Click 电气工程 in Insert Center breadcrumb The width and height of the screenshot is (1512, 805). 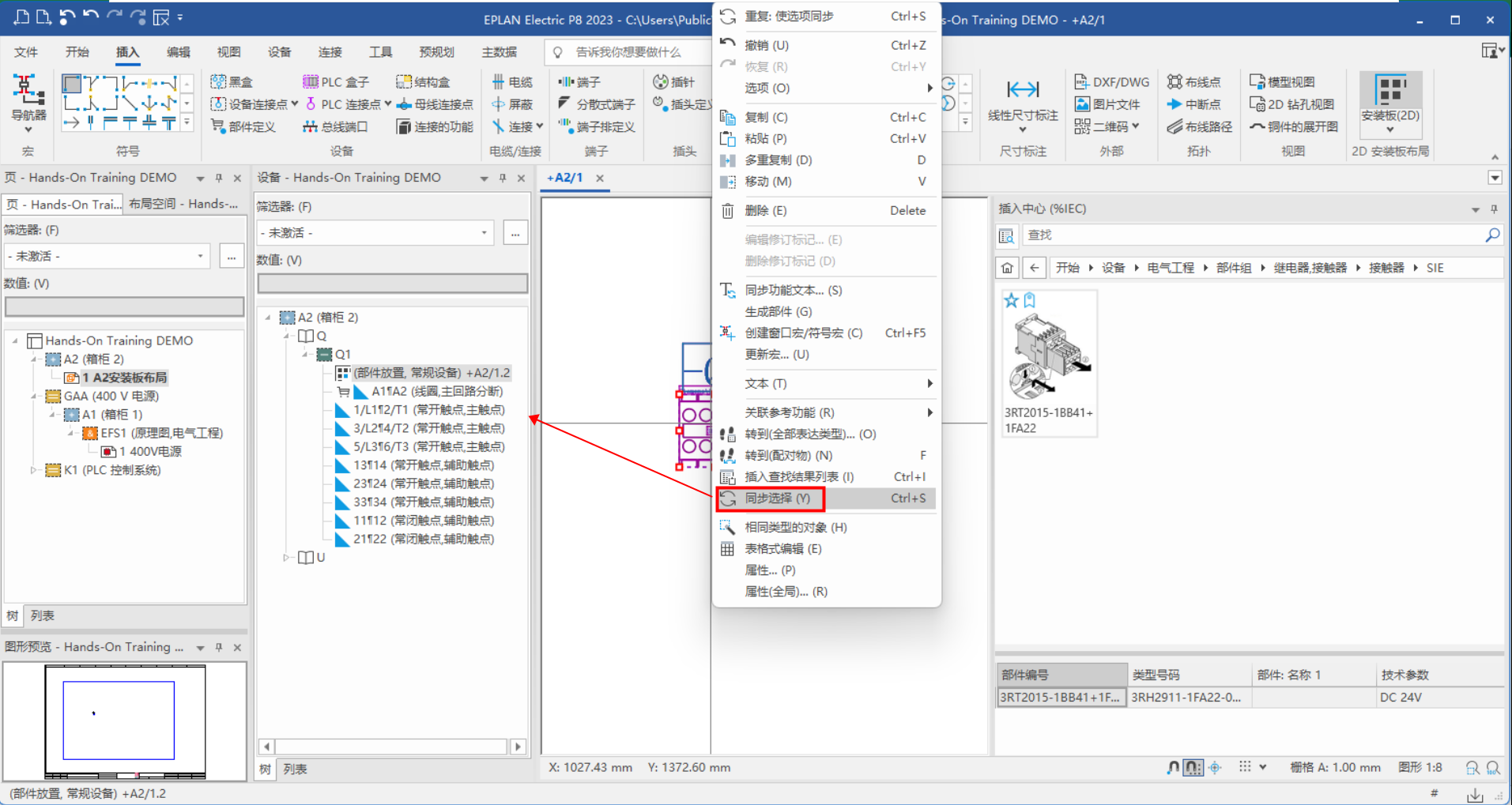pyautogui.click(x=1171, y=268)
